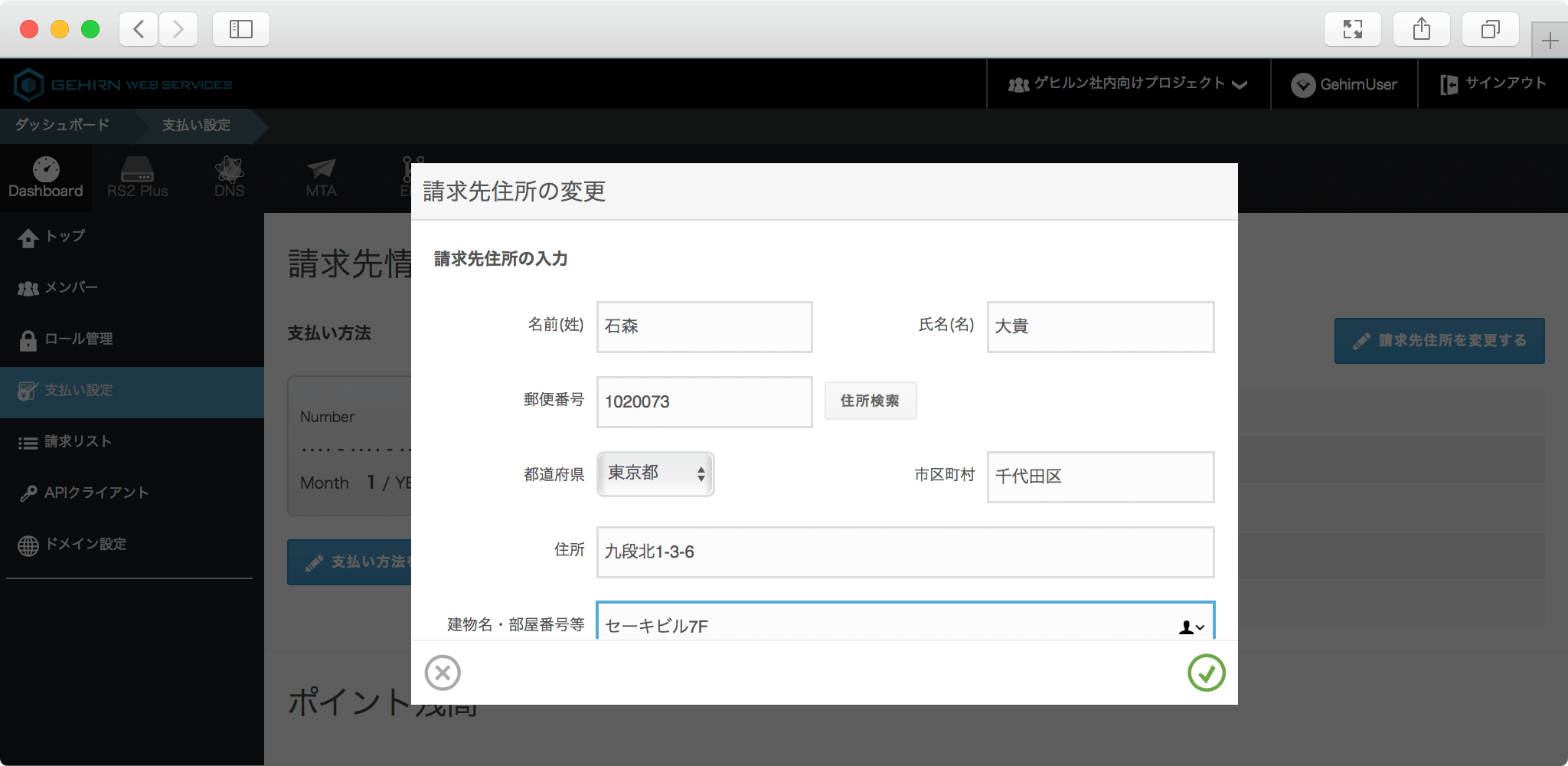This screenshot has width=1568, height=766.
Task: Open the GehirnUser account menu
Action: coord(1344,84)
